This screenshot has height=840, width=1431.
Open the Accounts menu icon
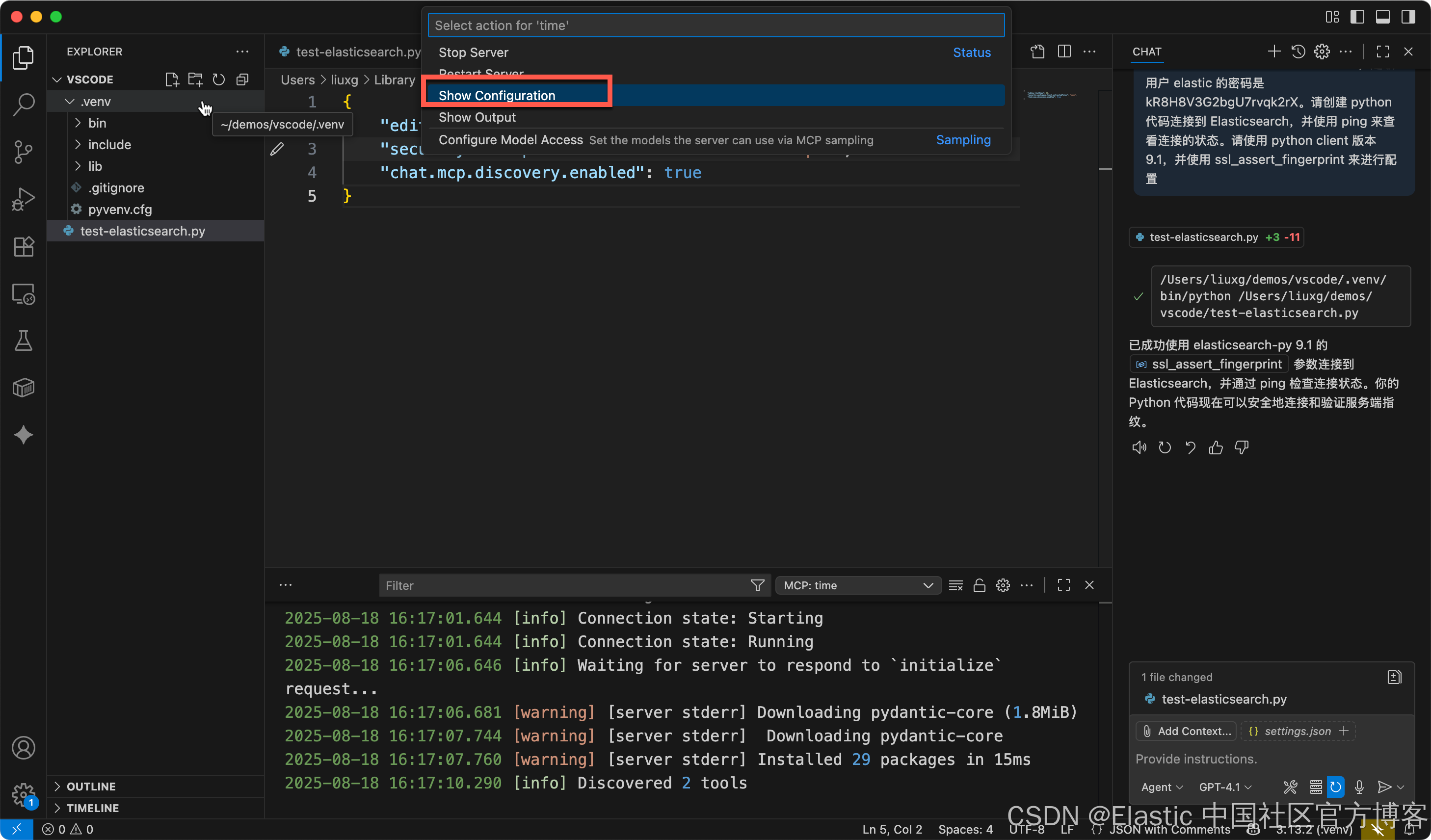23,747
